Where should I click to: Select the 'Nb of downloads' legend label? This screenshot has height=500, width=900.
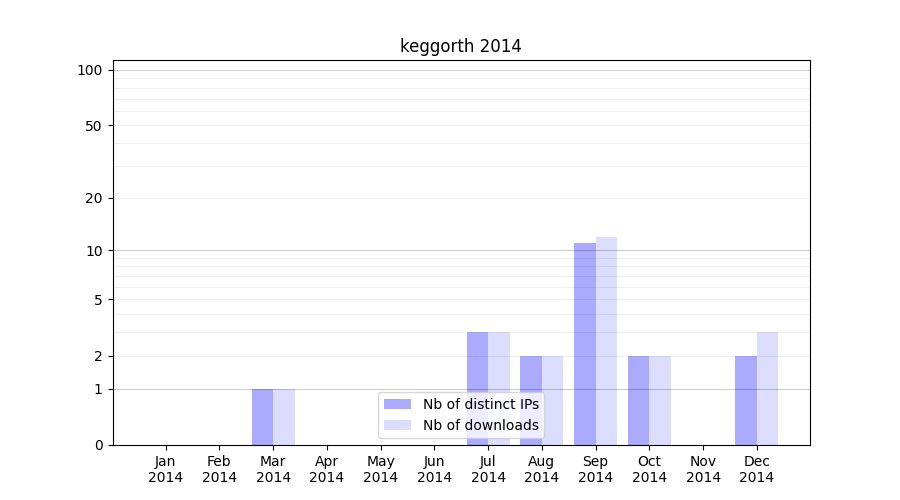[x=480, y=425]
